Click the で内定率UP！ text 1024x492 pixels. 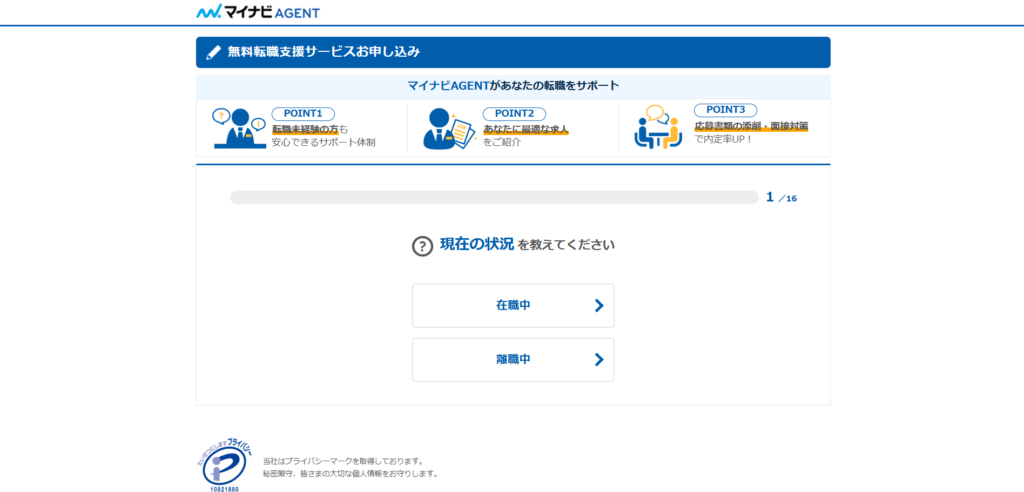click(724, 139)
